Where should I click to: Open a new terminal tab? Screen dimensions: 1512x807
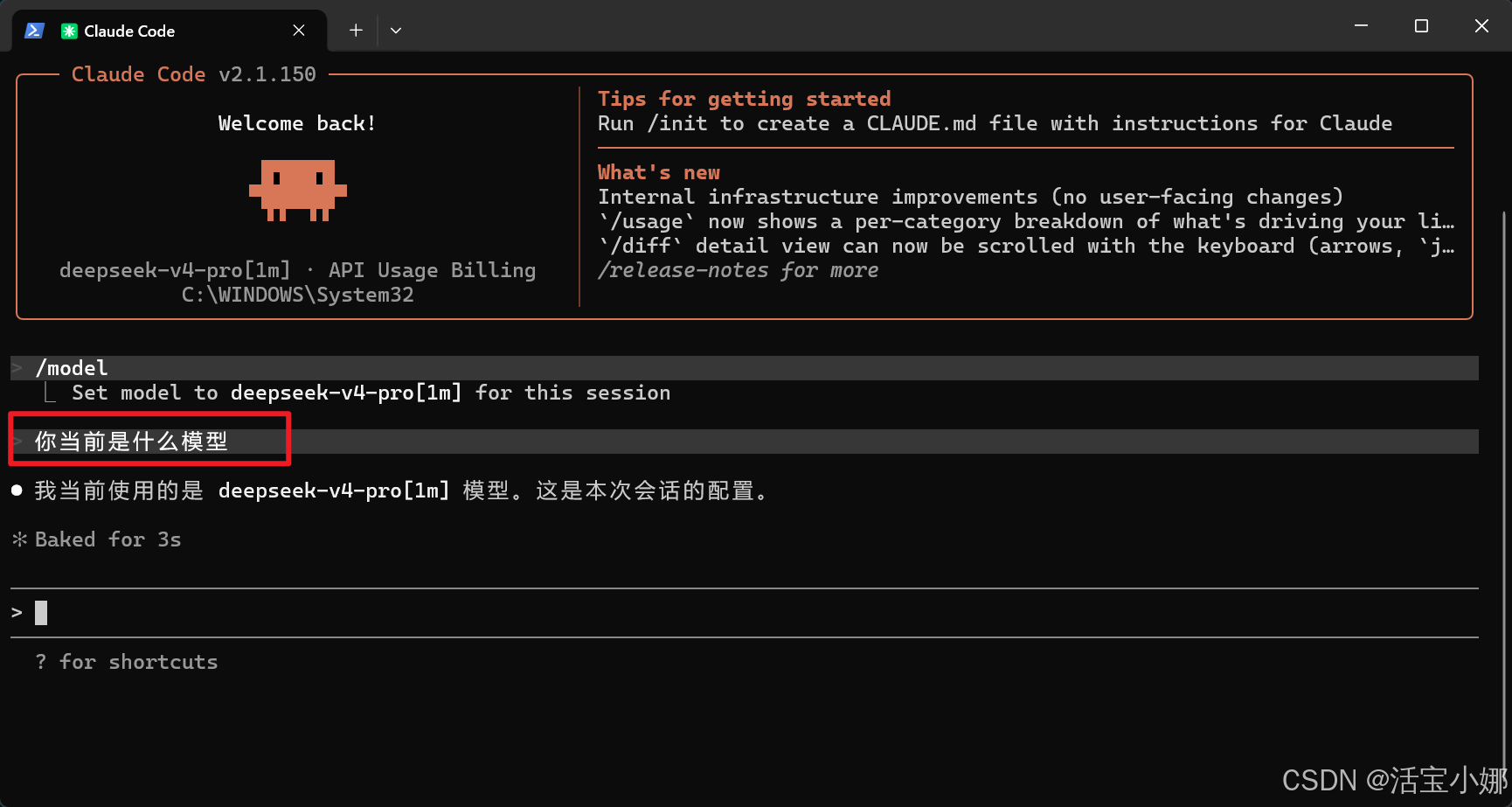click(356, 31)
